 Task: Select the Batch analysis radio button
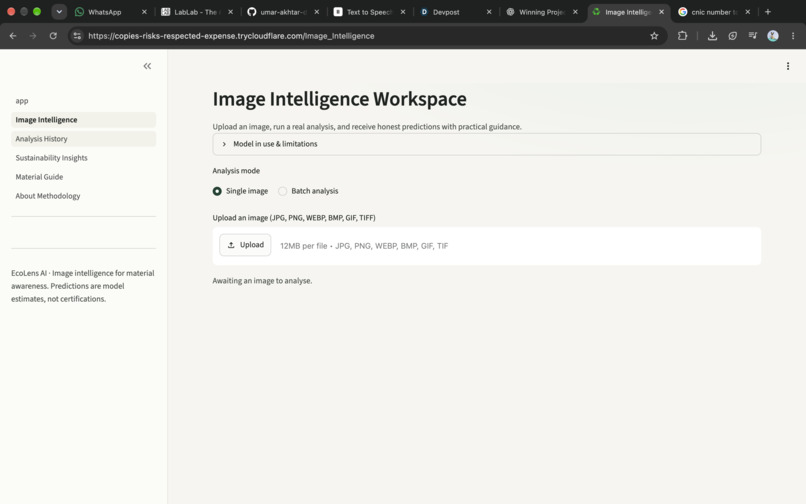click(x=282, y=191)
